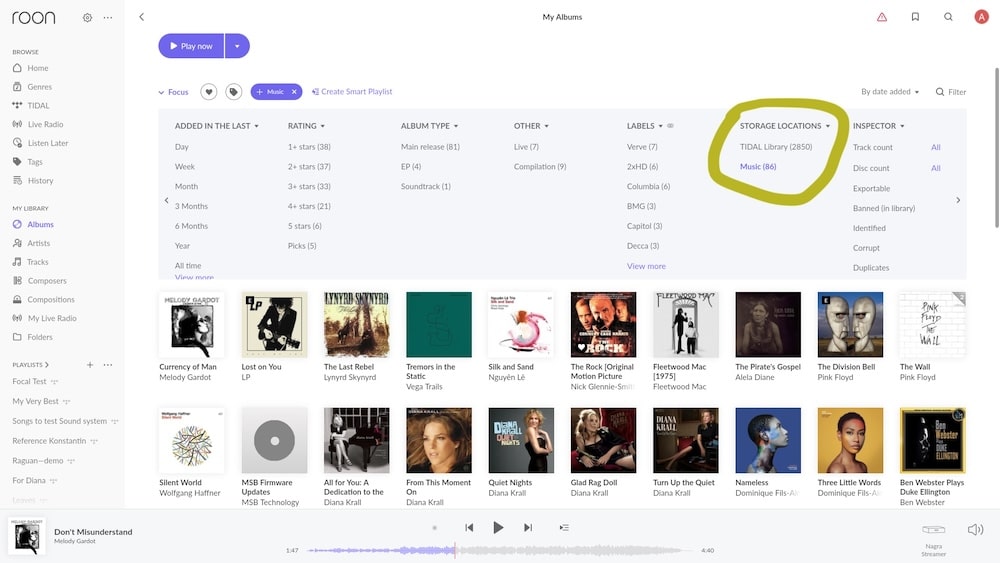
Task: Open Roon settings gear icon
Action: coord(87,18)
